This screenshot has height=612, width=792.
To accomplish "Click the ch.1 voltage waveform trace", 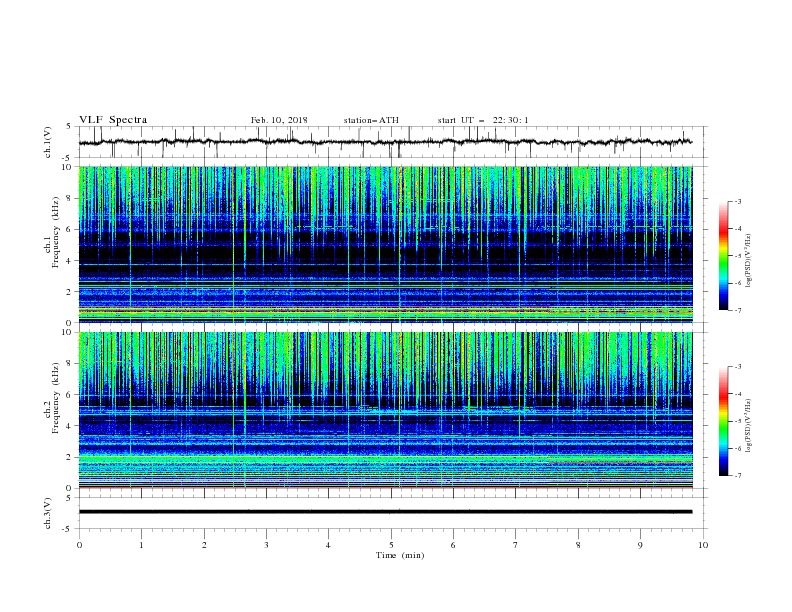I will [385, 142].
